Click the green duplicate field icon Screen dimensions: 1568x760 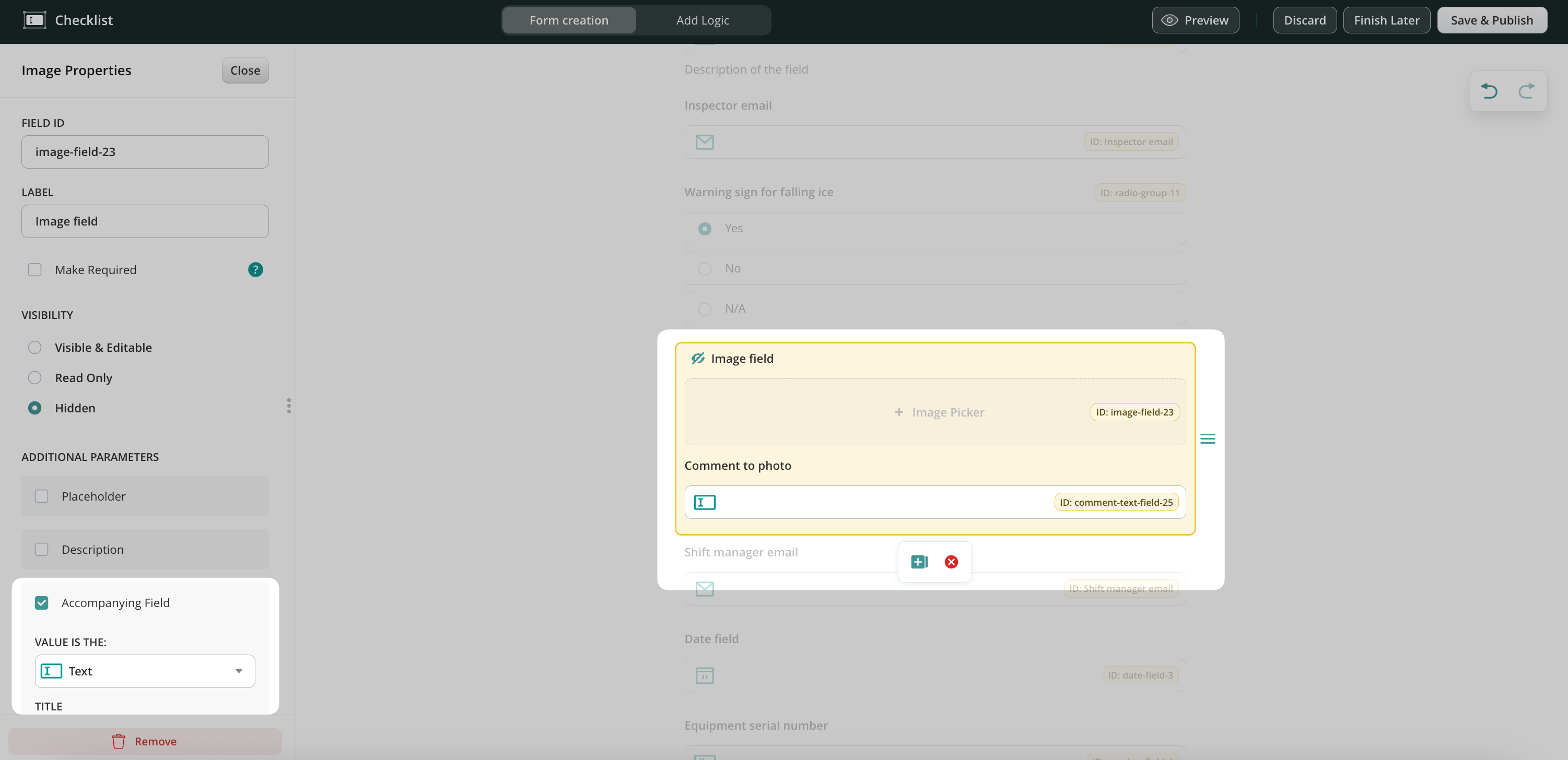point(919,562)
